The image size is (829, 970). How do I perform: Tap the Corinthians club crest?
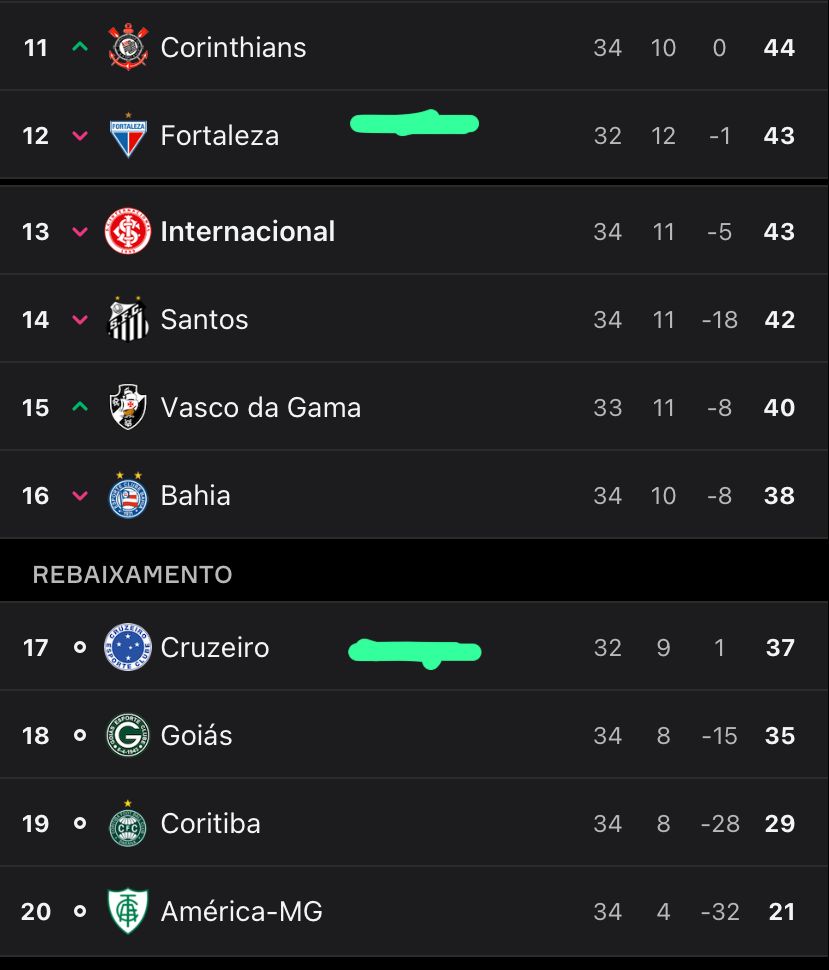pos(128,47)
